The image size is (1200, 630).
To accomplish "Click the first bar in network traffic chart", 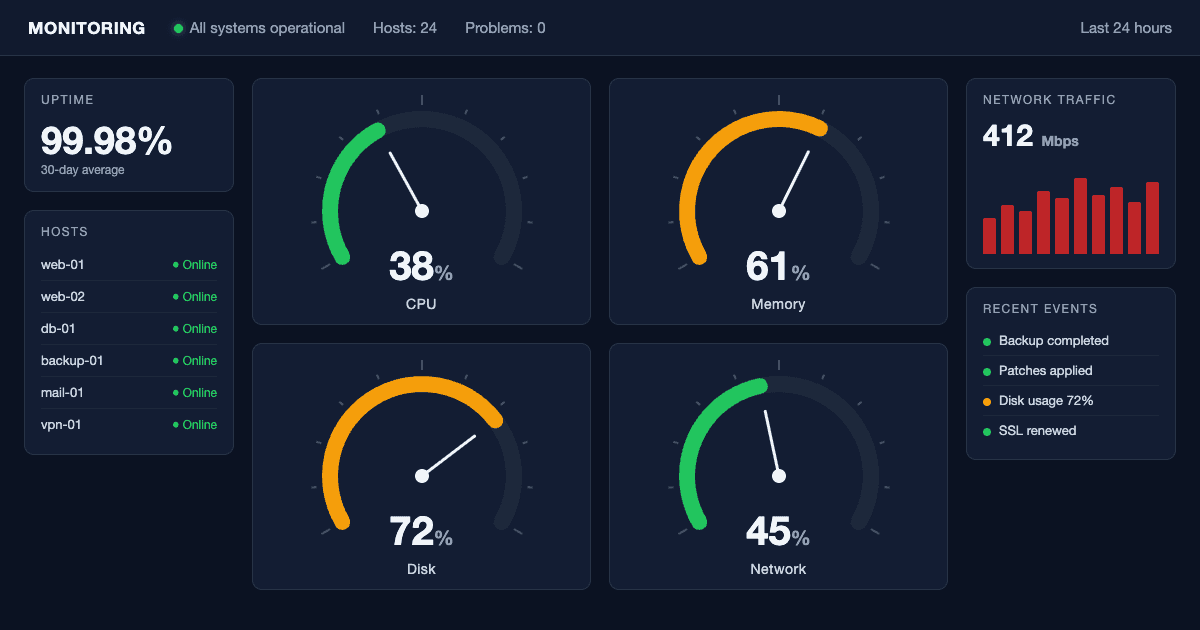I will click(989, 236).
